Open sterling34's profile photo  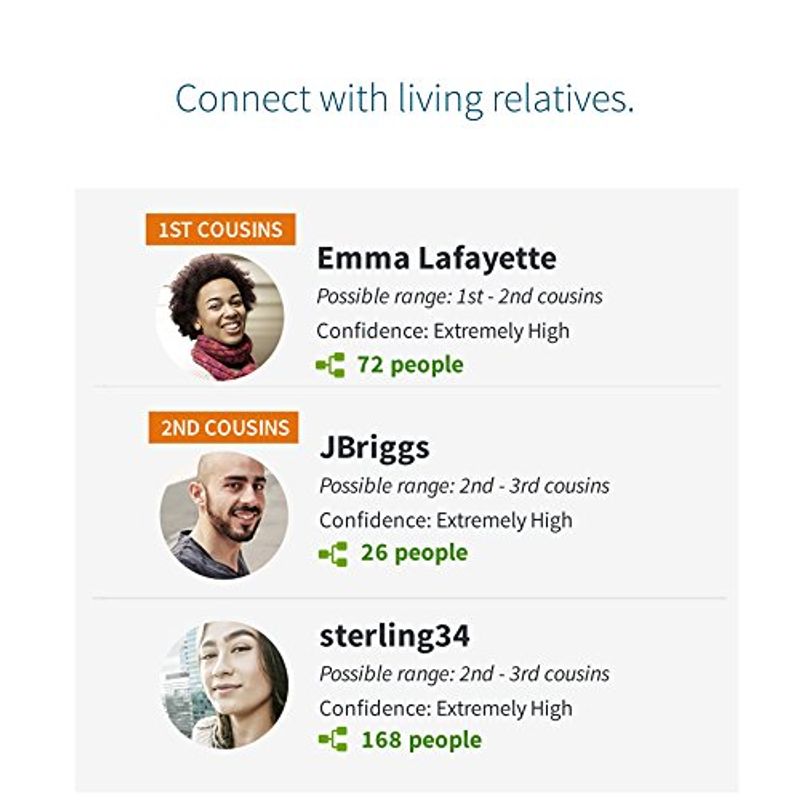point(224,685)
